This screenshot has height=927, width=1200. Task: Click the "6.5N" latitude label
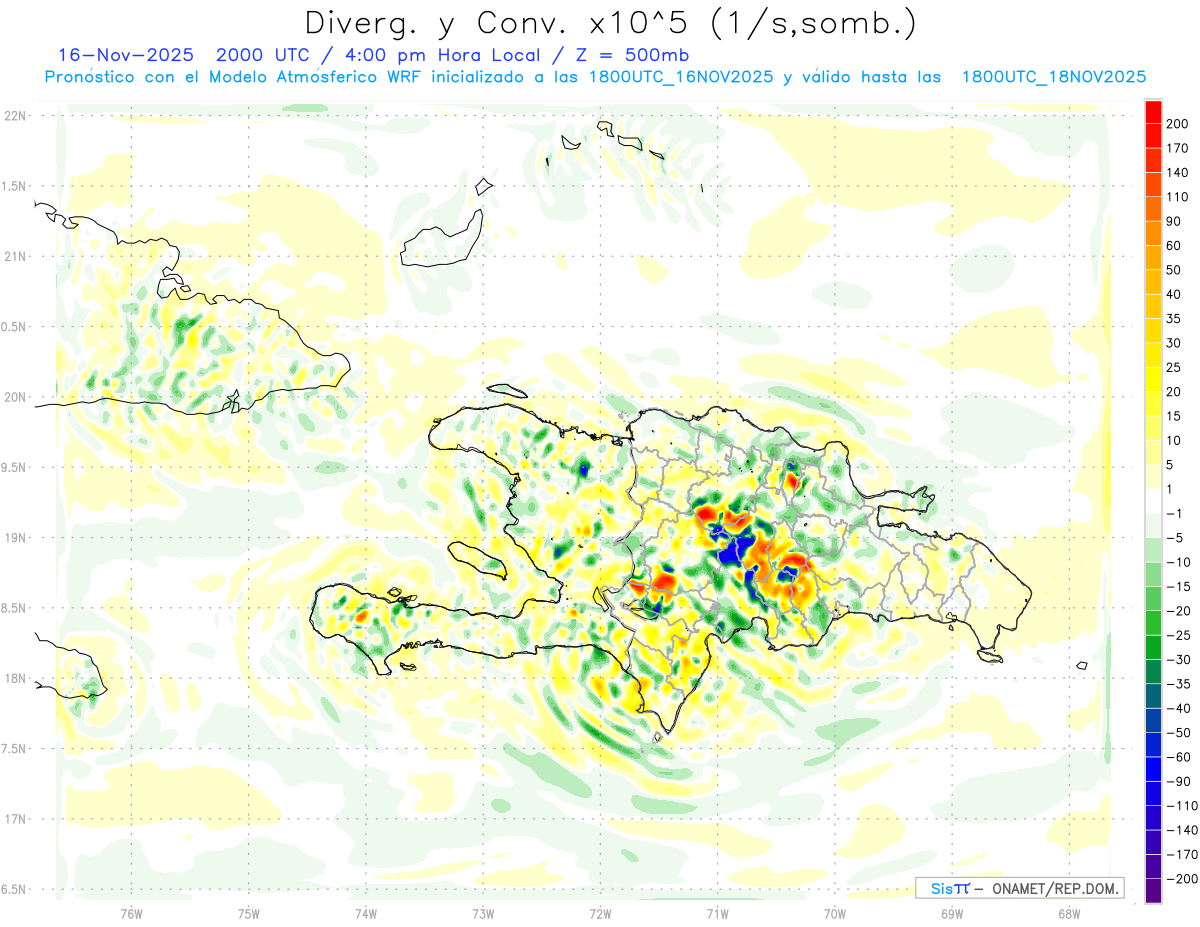point(15,889)
